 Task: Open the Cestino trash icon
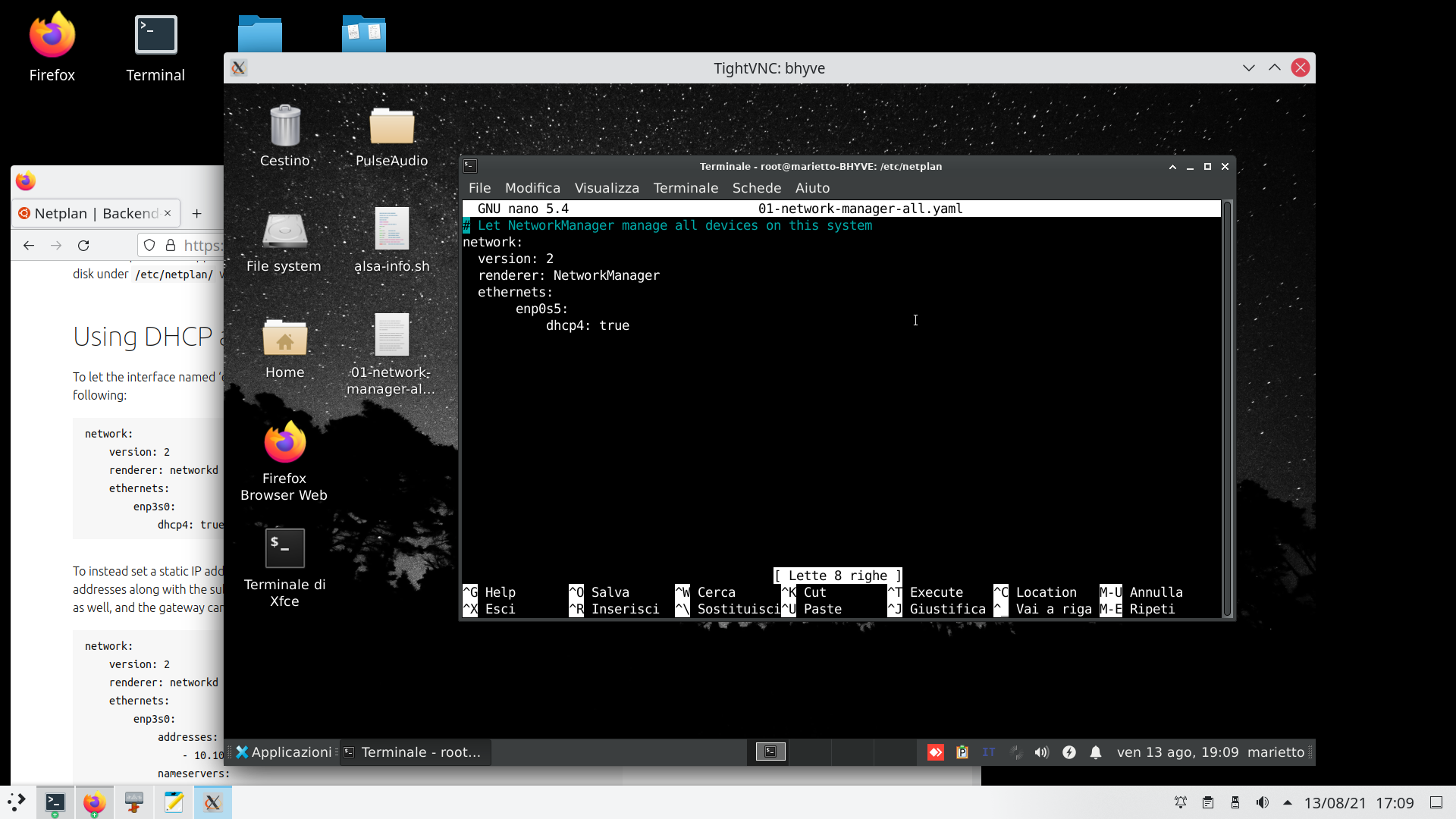(x=285, y=127)
